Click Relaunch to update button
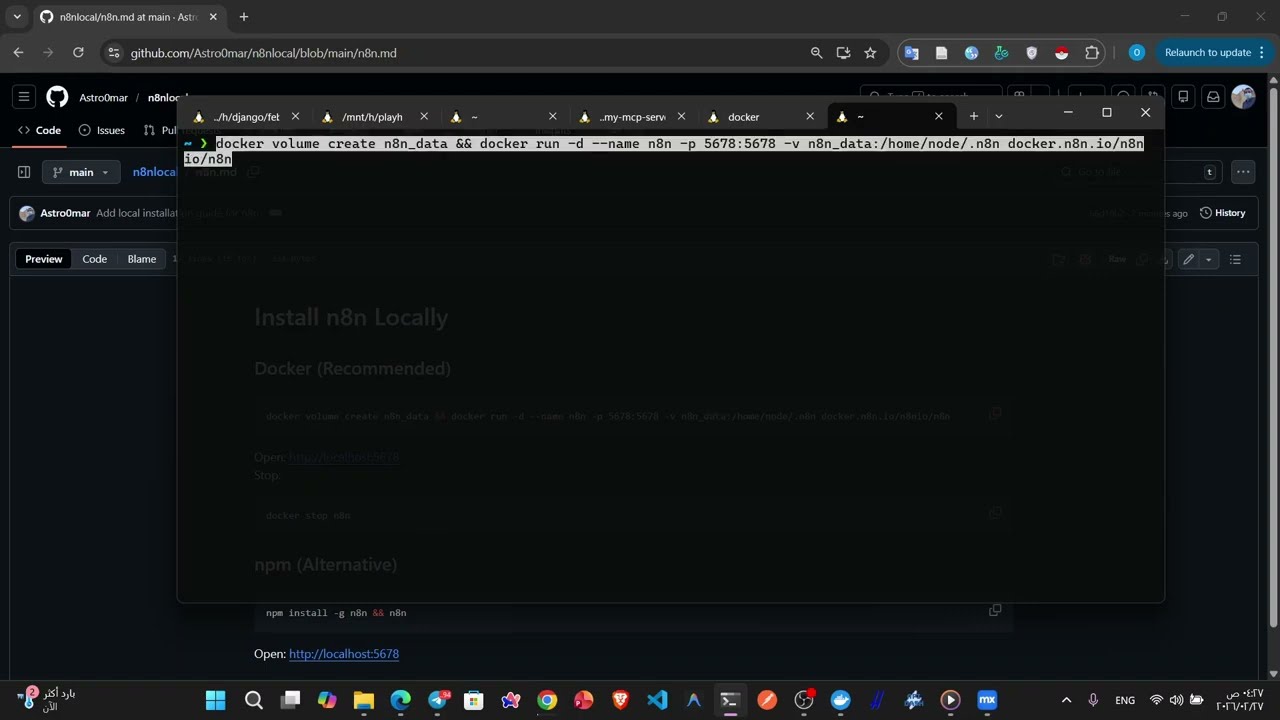This screenshot has height=720, width=1280. (x=1208, y=53)
